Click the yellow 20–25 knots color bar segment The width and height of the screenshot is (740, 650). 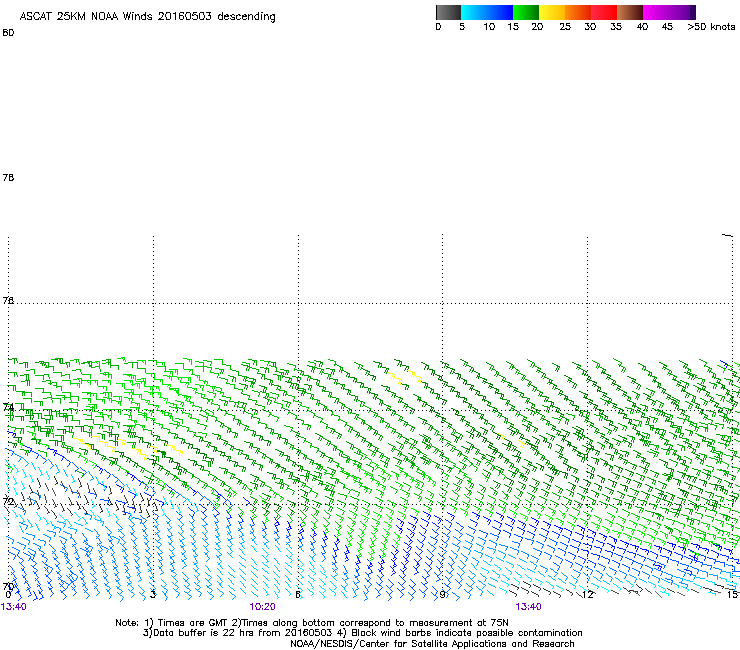(552, 12)
